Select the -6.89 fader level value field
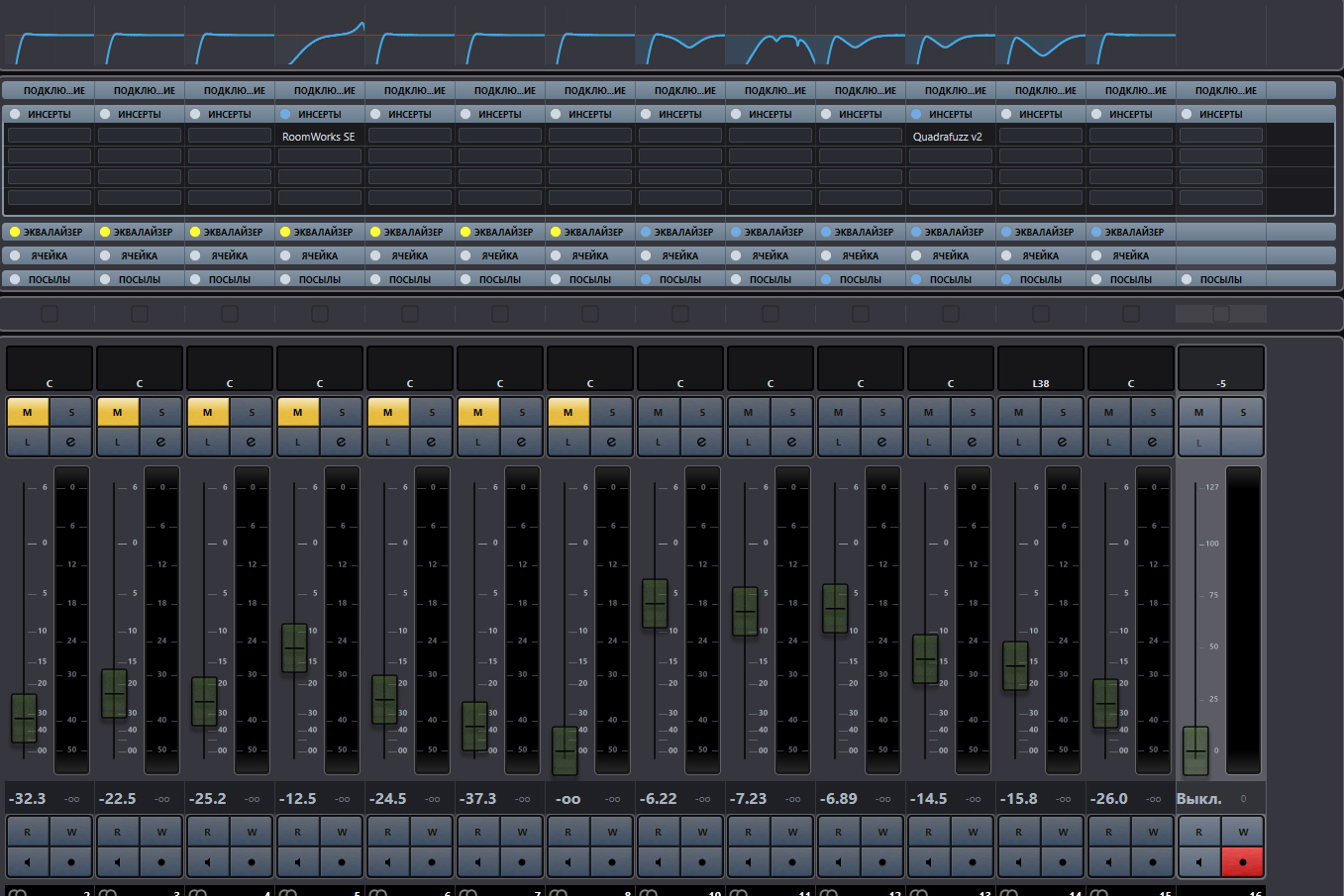1344x896 pixels. tap(839, 798)
